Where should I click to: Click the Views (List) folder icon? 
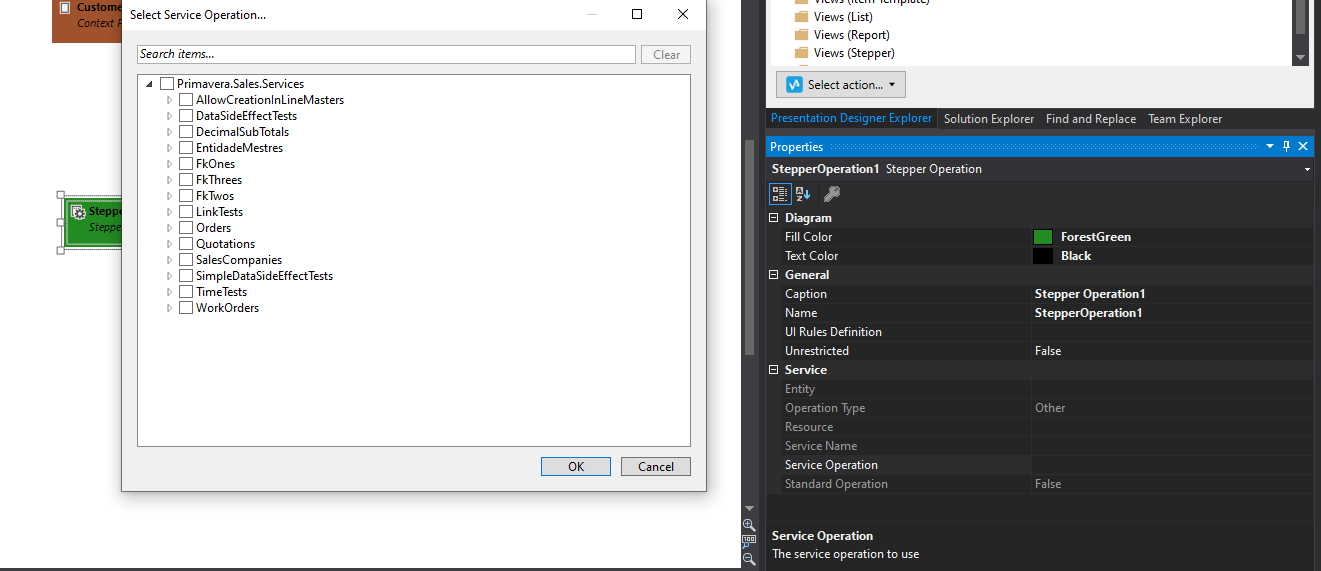pyautogui.click(x=801, y=17)
